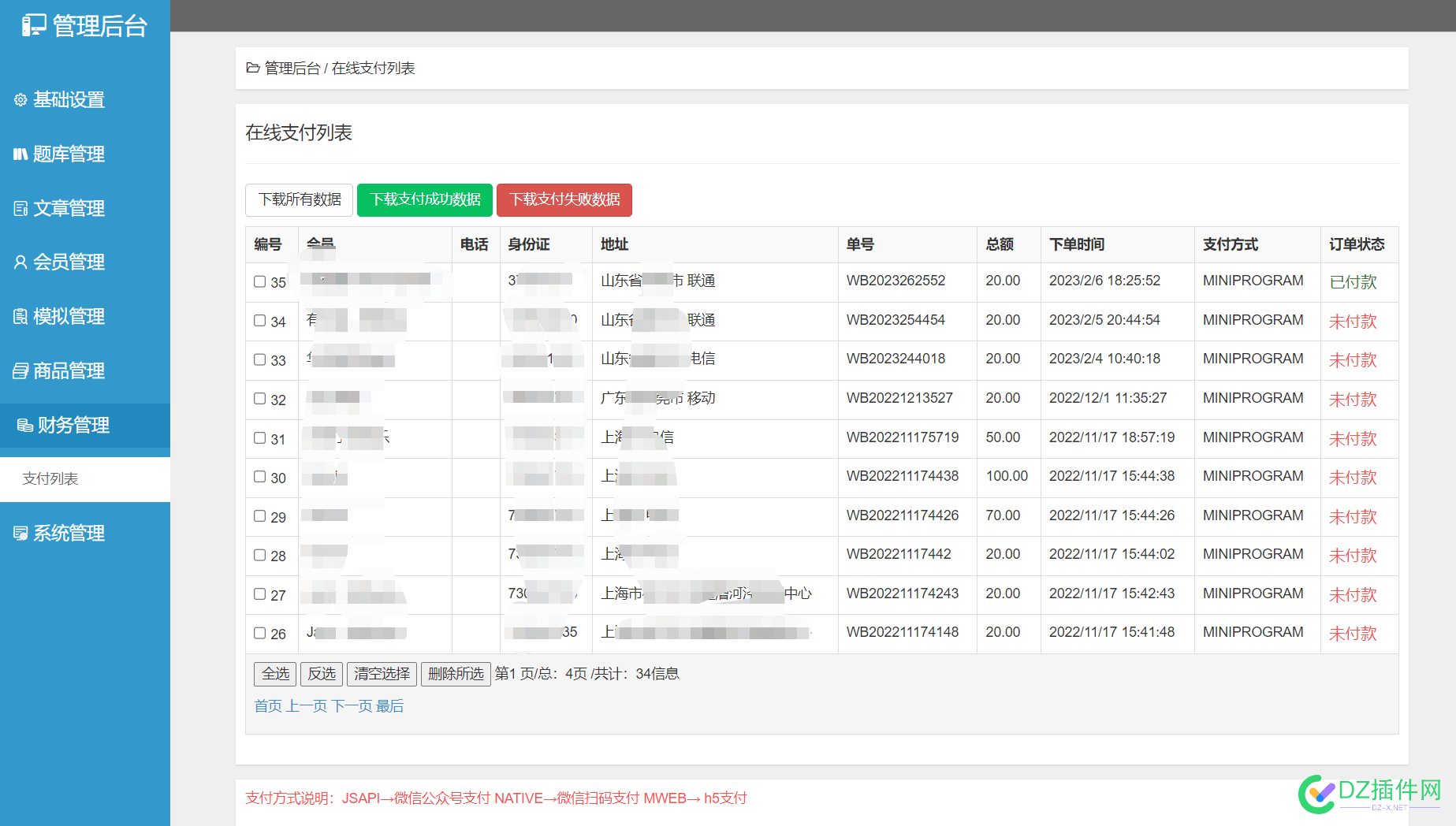Tick checkbox for row 26
The height and width of the screenshot is (826, 1456).
[x=259, y=633]
